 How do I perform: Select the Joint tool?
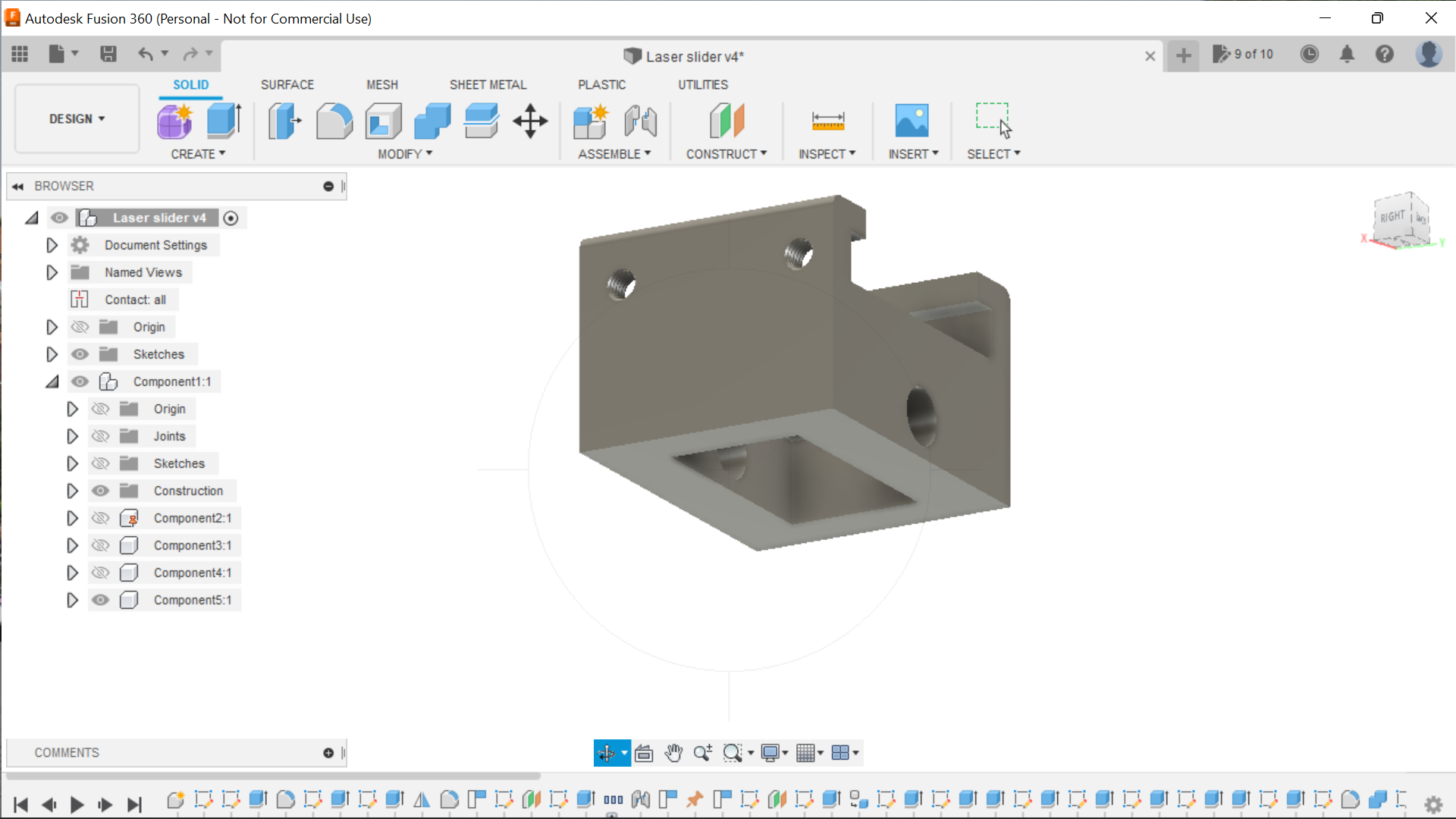[x=641, y=121]
